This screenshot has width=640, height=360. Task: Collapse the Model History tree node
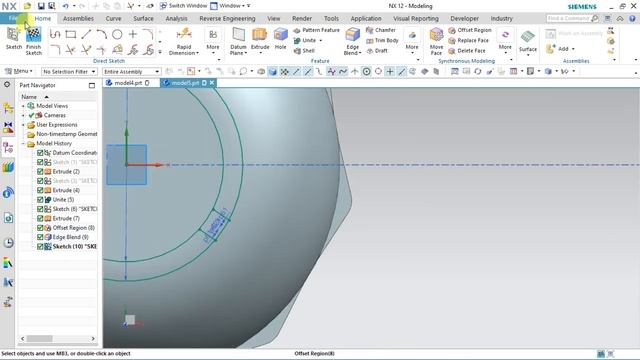23,144
